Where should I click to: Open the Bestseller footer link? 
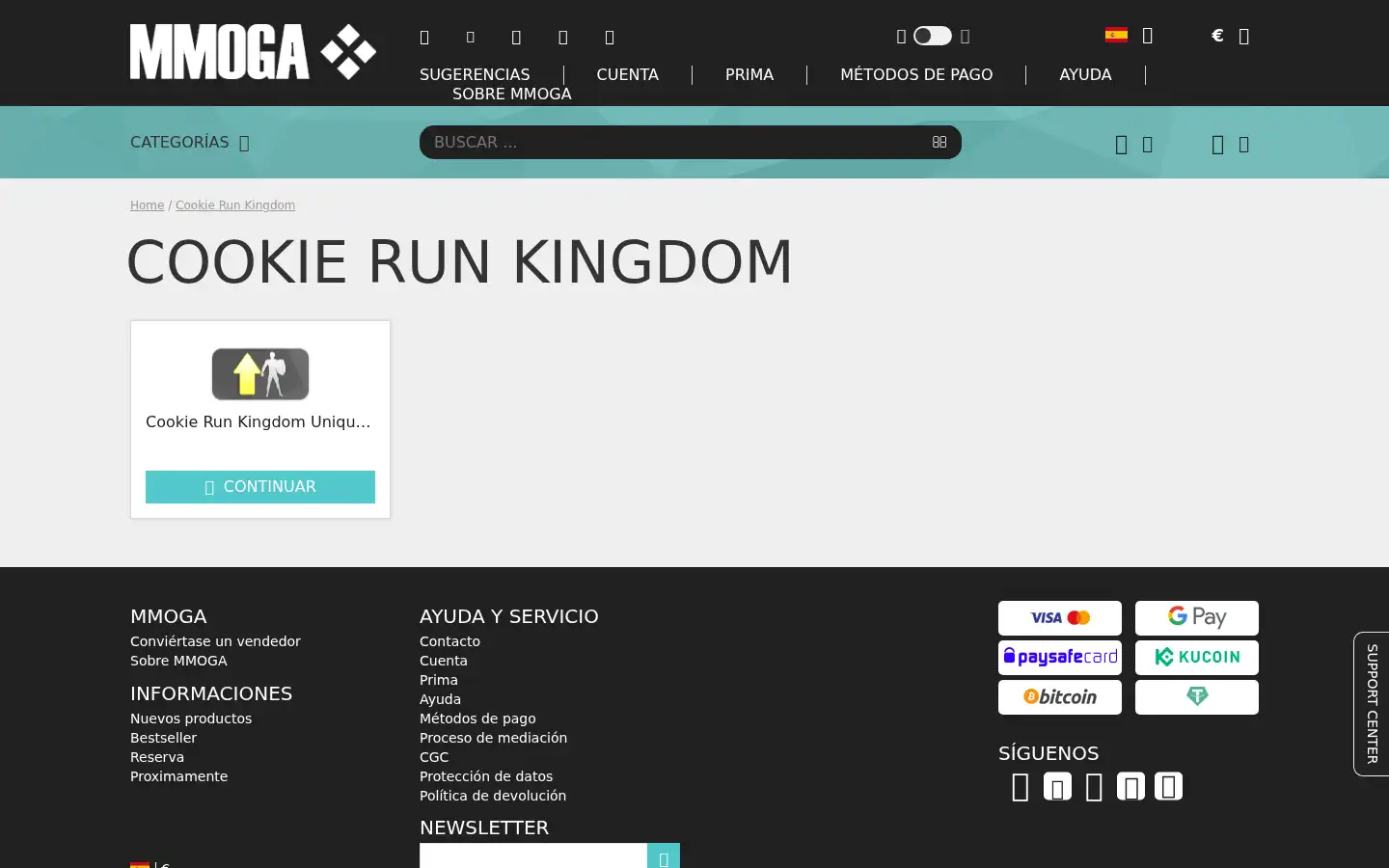163,738
